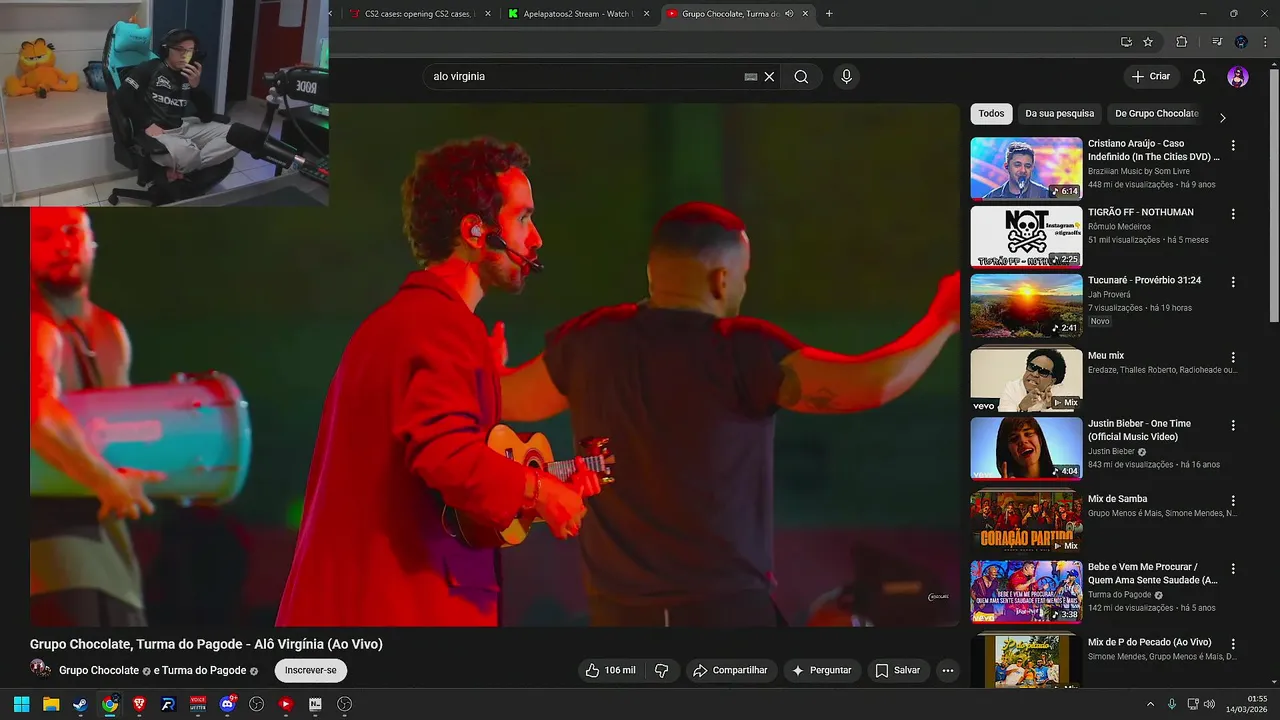Click the YouTube search magnifier button

coord(801,77)
